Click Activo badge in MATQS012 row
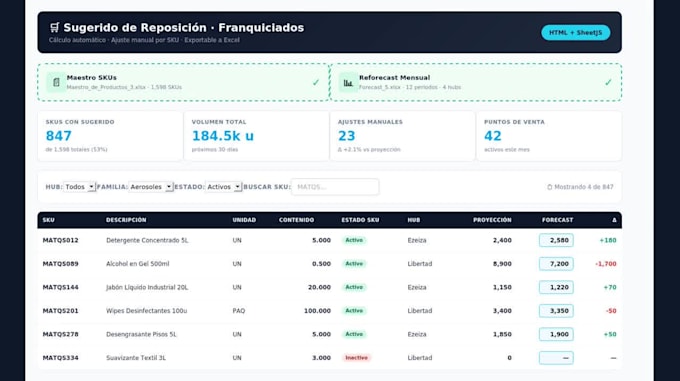This screenshot has height=381, width=680. [354, 240]
